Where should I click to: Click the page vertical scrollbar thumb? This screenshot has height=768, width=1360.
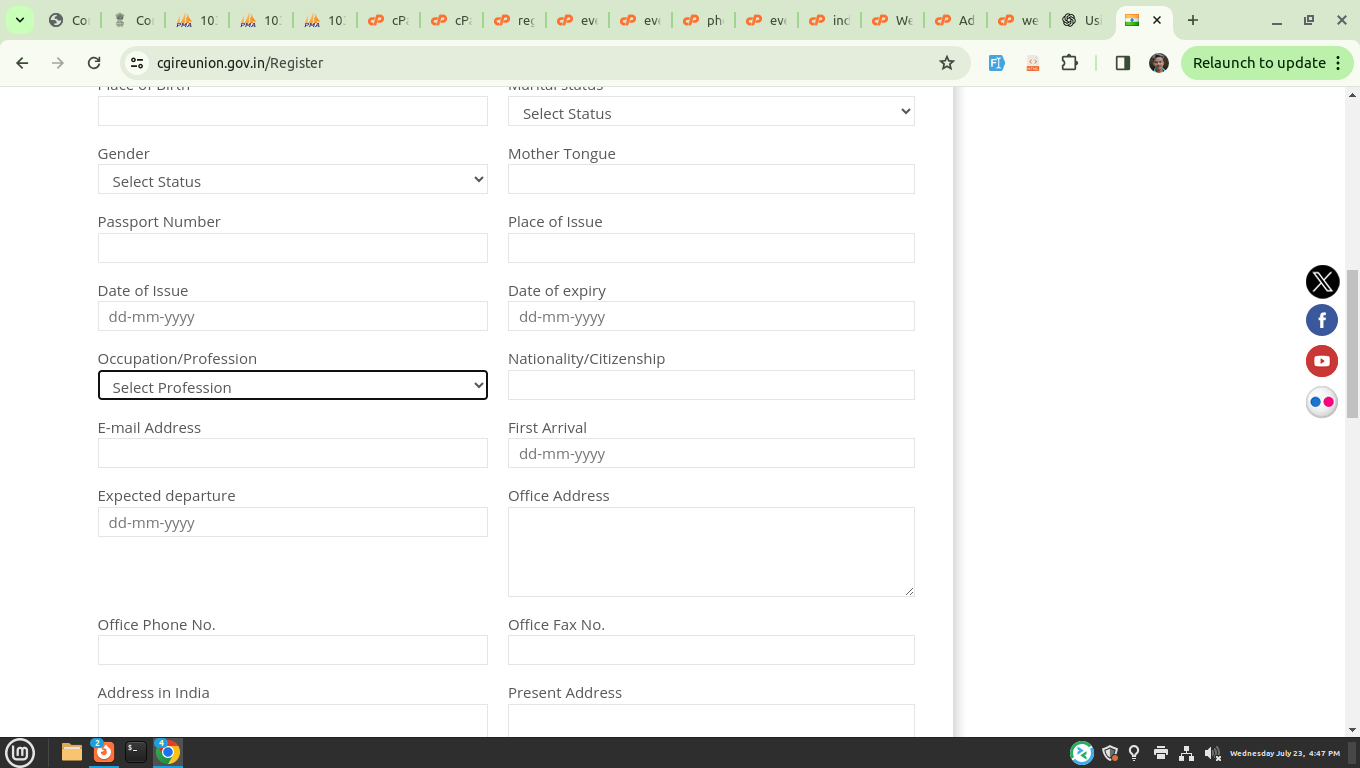click(x=1352, y=343)
